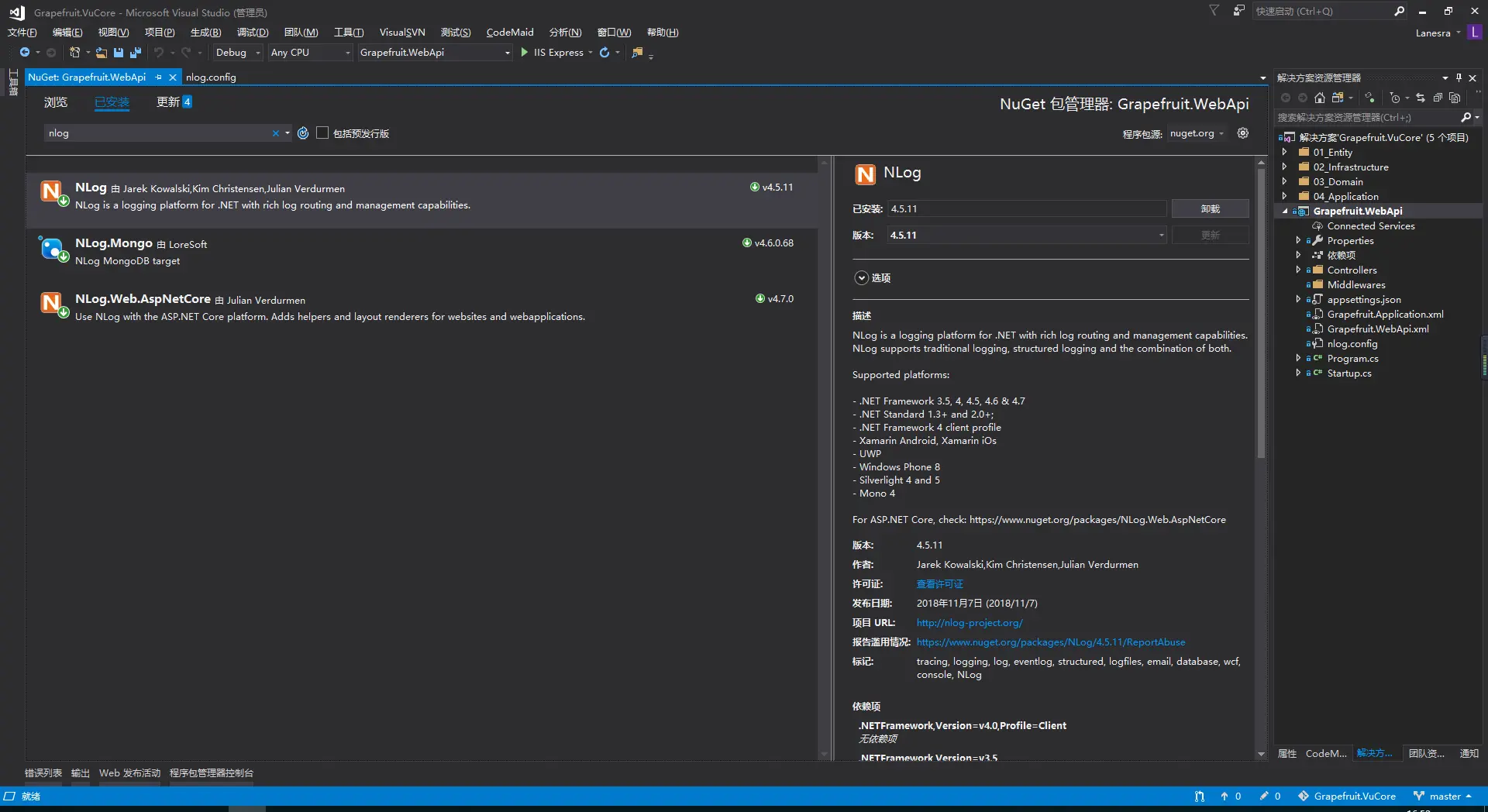This screenshot has height=812, width=1488.
Task: Click the Navigate Backward toolbar arrow
Action: [x=25, y=53]
